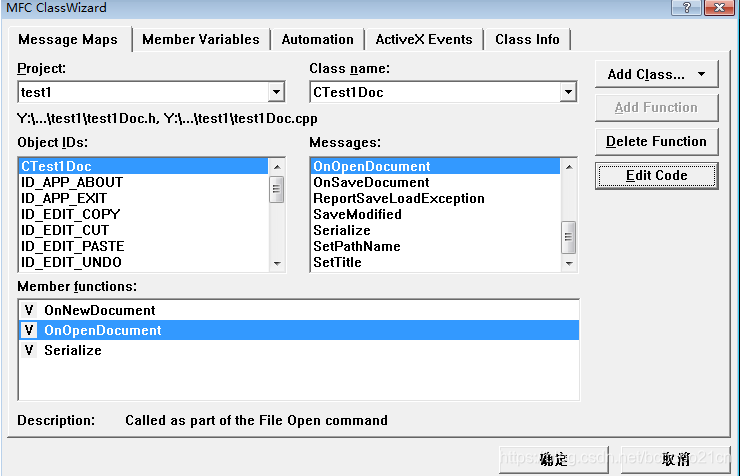Click the V icon beside OnNewDocument
The width and height of the screenshot is (741, 476).
click(x=29, y=310)
